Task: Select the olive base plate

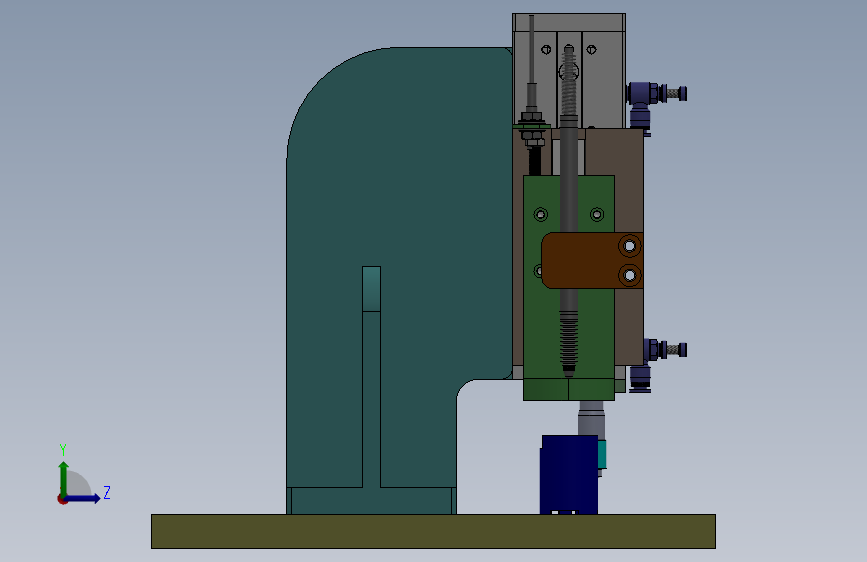Action: (x=434, y=532)
